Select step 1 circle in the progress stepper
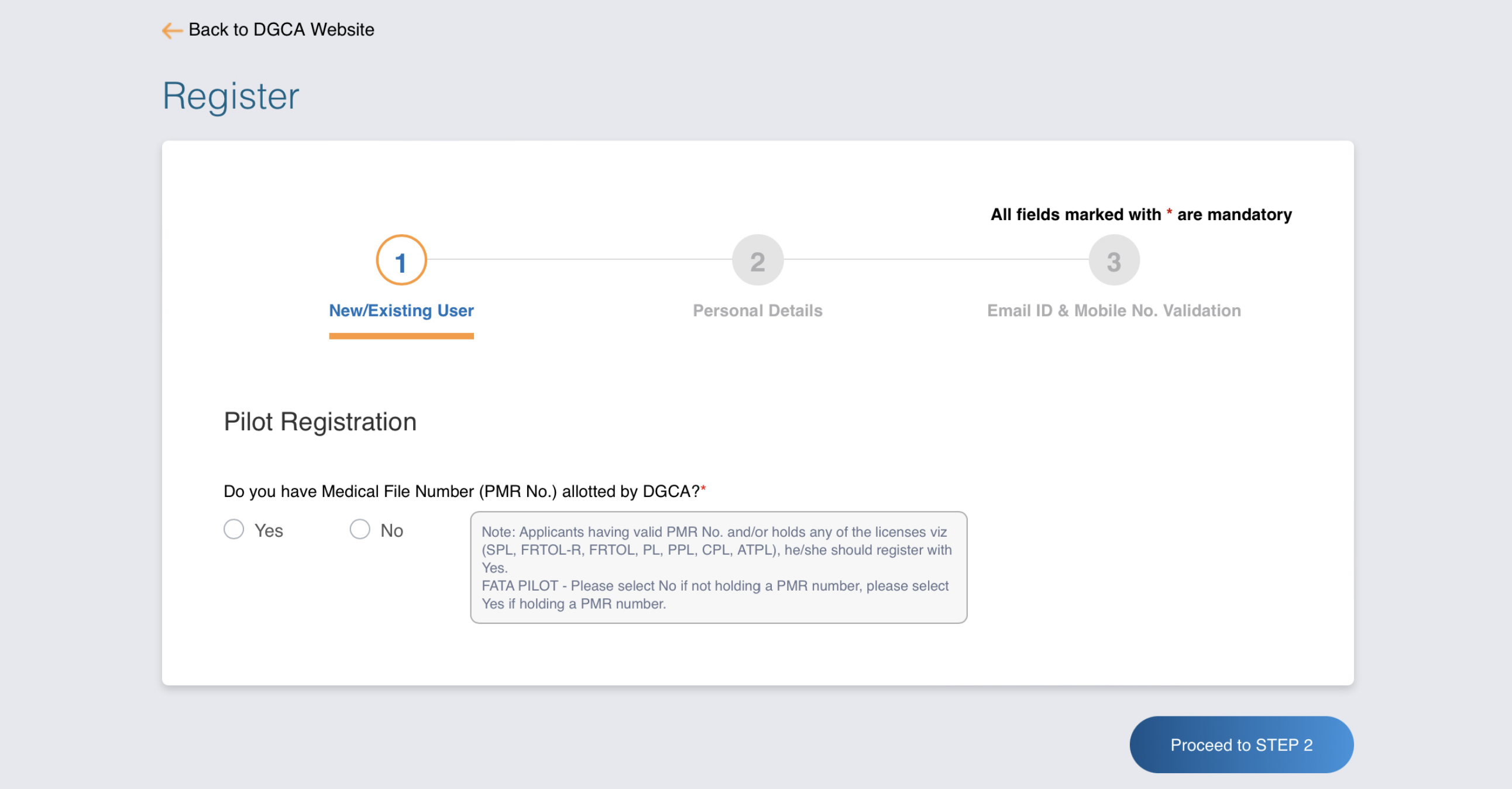Viewport: 1512px width, 789px height. coord(401,259)
